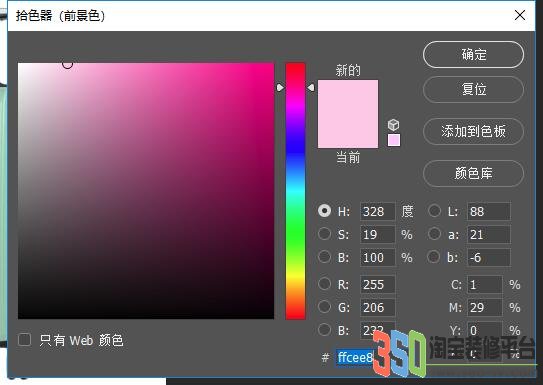543x385 pixels.
Task: Click the vertical hue spectrum slider
Action: [x=295, y=191]
